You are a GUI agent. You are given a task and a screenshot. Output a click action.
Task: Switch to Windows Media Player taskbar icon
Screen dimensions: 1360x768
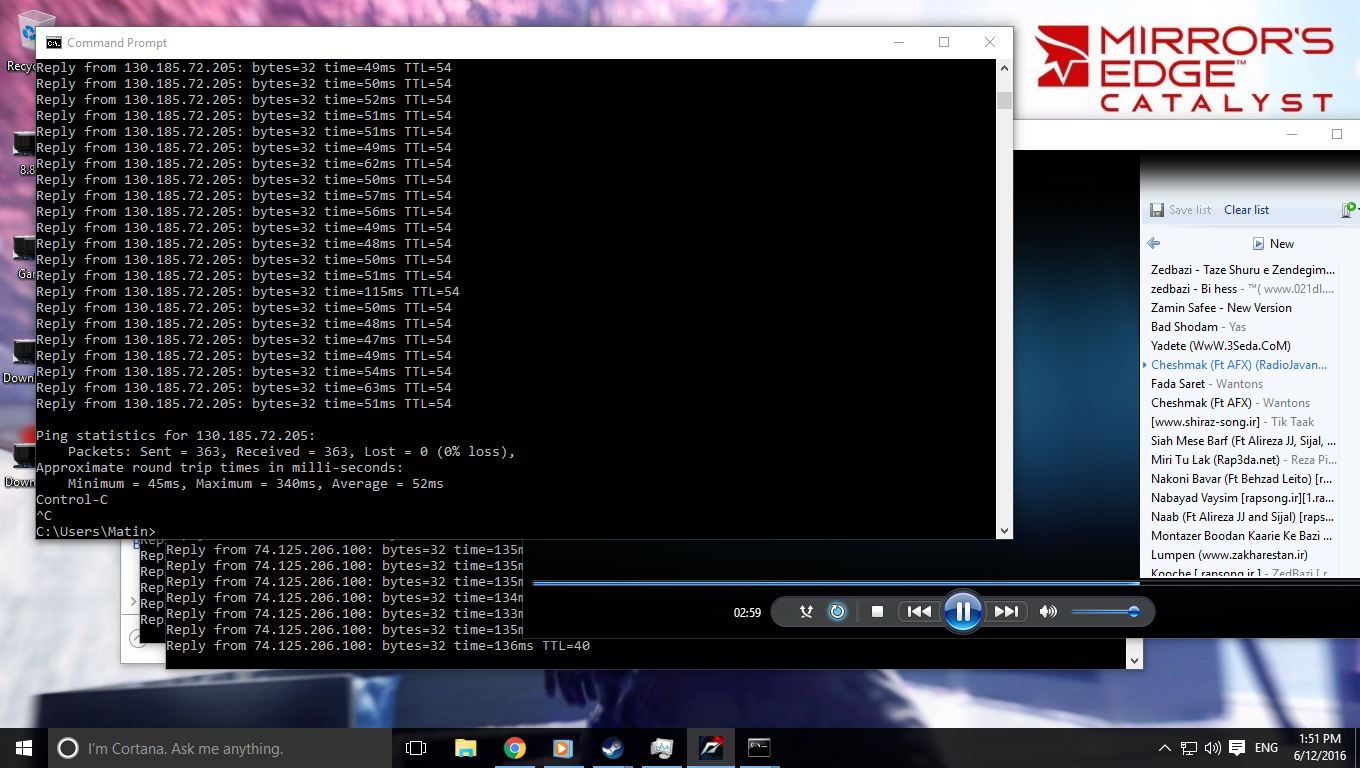pyautogui.click(x=563, y=748)
